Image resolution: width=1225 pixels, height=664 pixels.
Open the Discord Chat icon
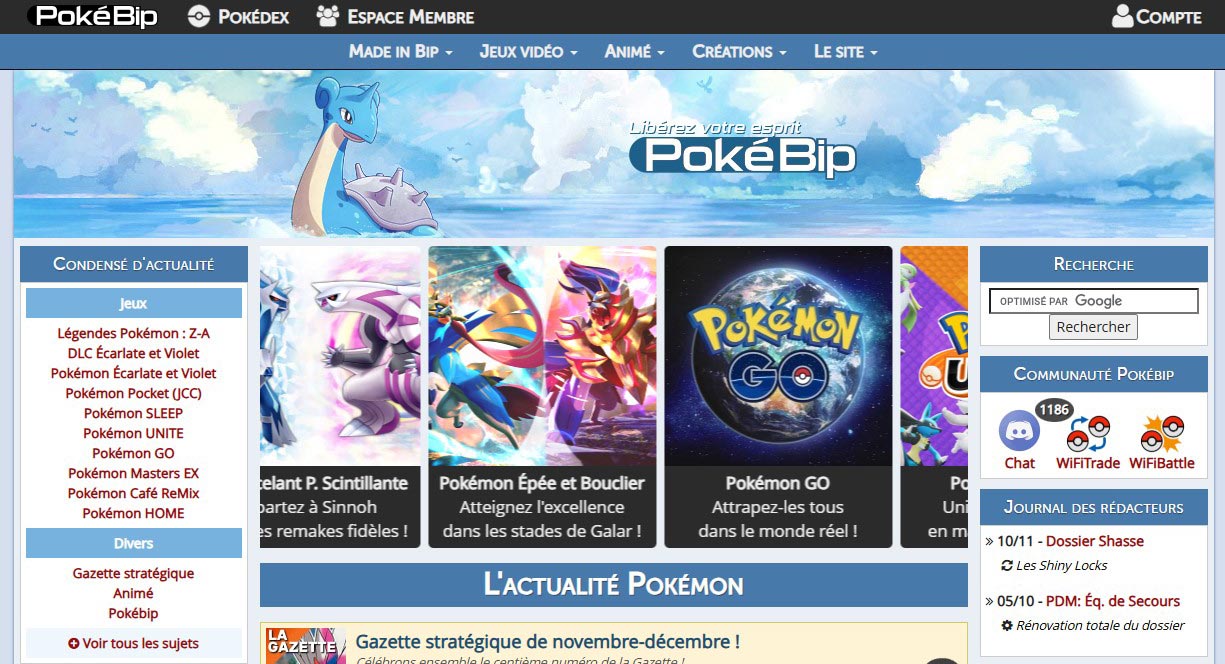coord(1019,431)
